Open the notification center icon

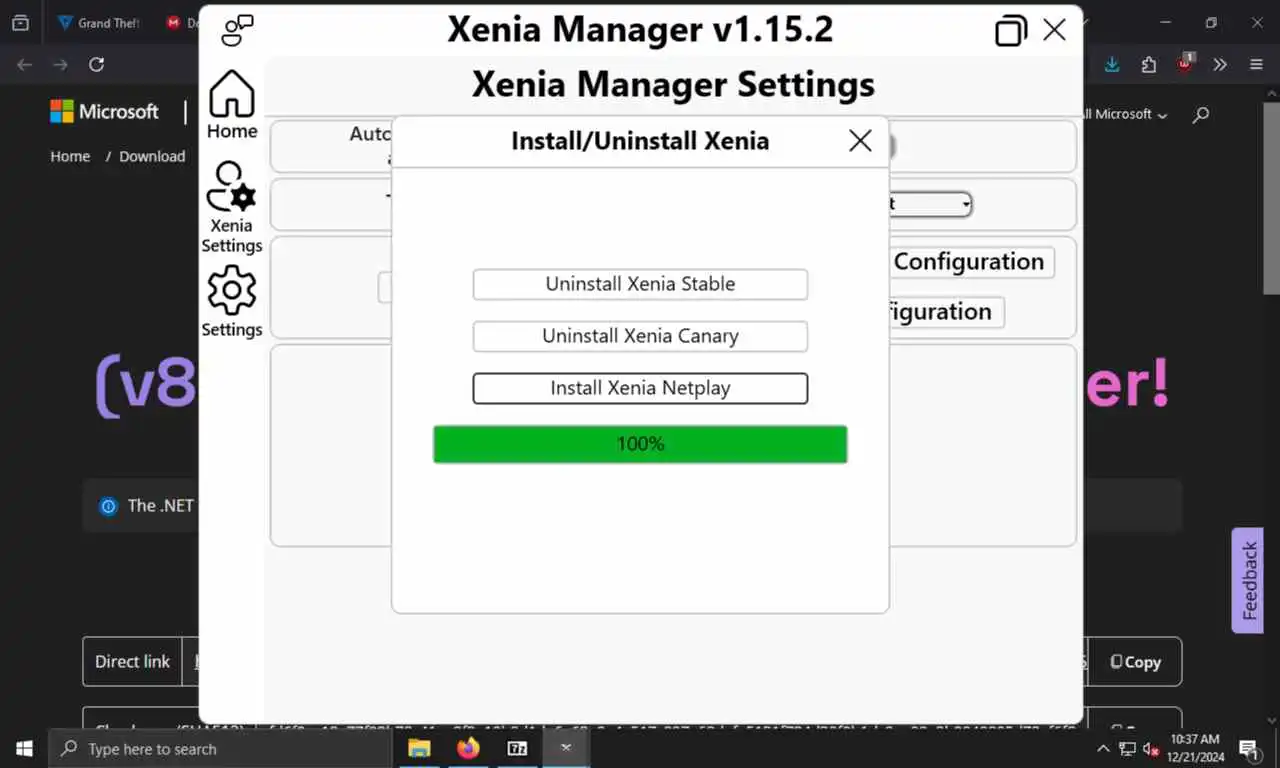click(x=1248, y=748)
